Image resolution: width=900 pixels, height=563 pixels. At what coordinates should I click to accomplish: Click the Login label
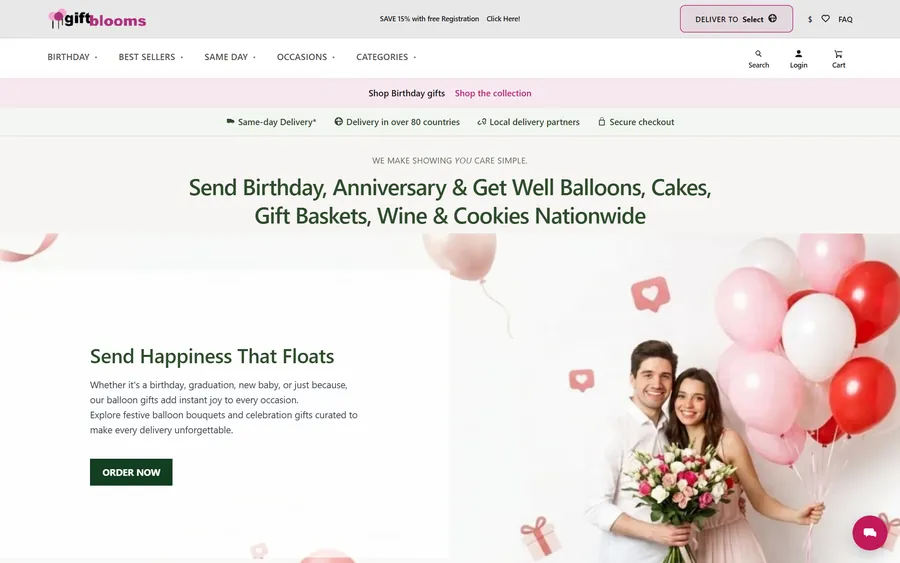tap(798, 65)
